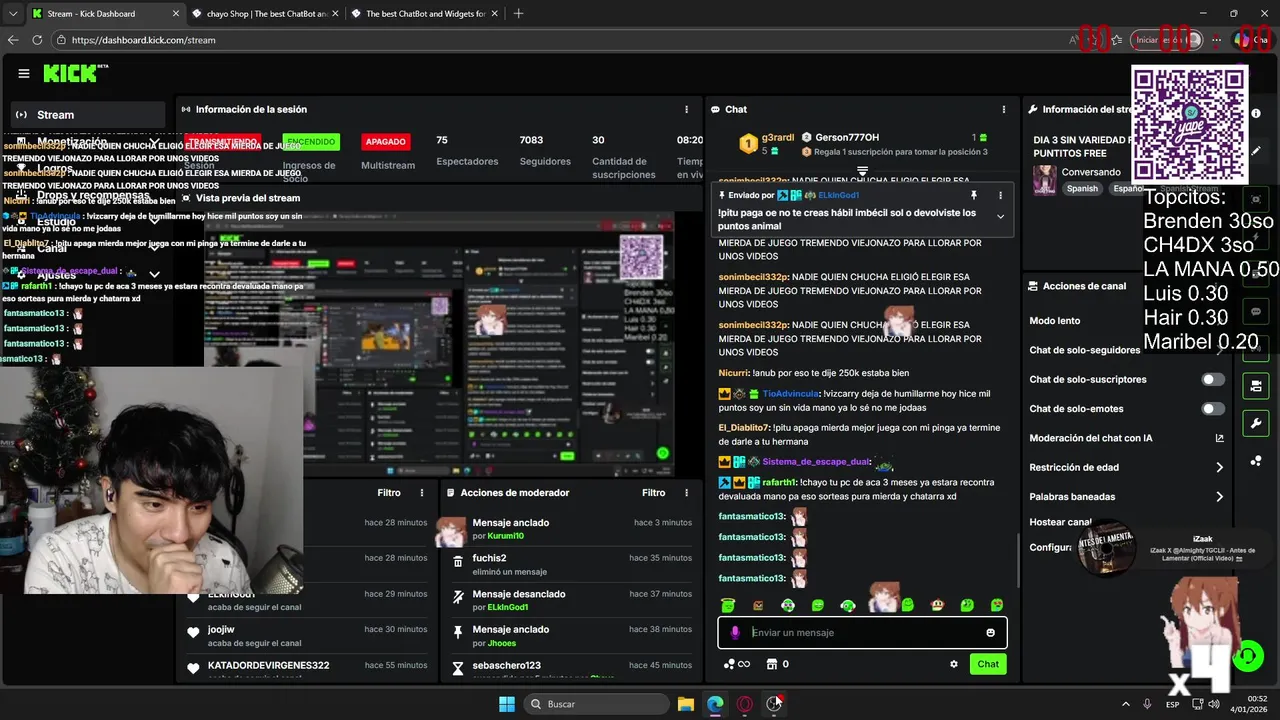Select Stream in the sidebar
The height and width of the screenshot is (720, 1280).
pyautogui.click(x=88, y=115)
